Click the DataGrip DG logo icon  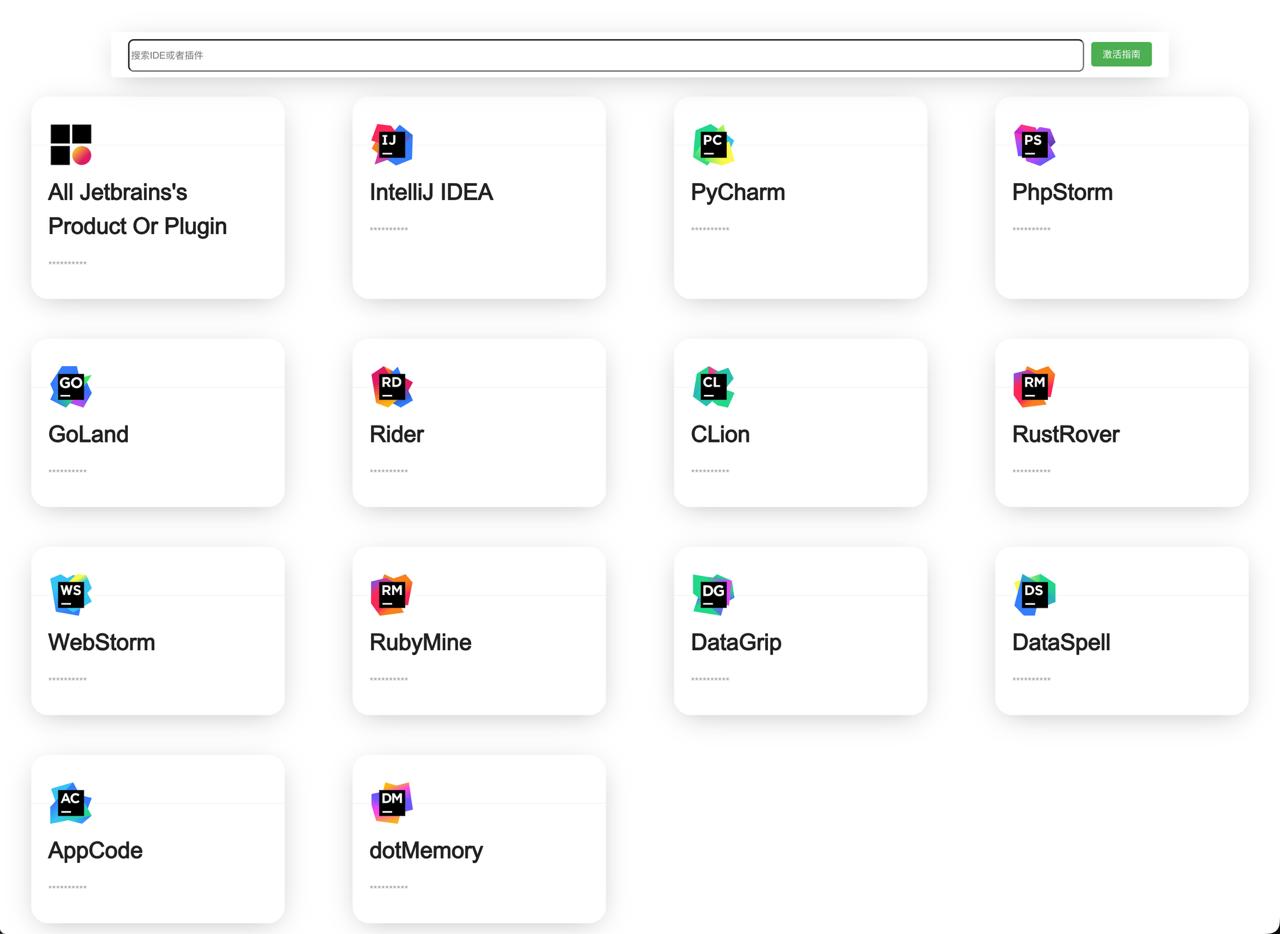(713, 595)
